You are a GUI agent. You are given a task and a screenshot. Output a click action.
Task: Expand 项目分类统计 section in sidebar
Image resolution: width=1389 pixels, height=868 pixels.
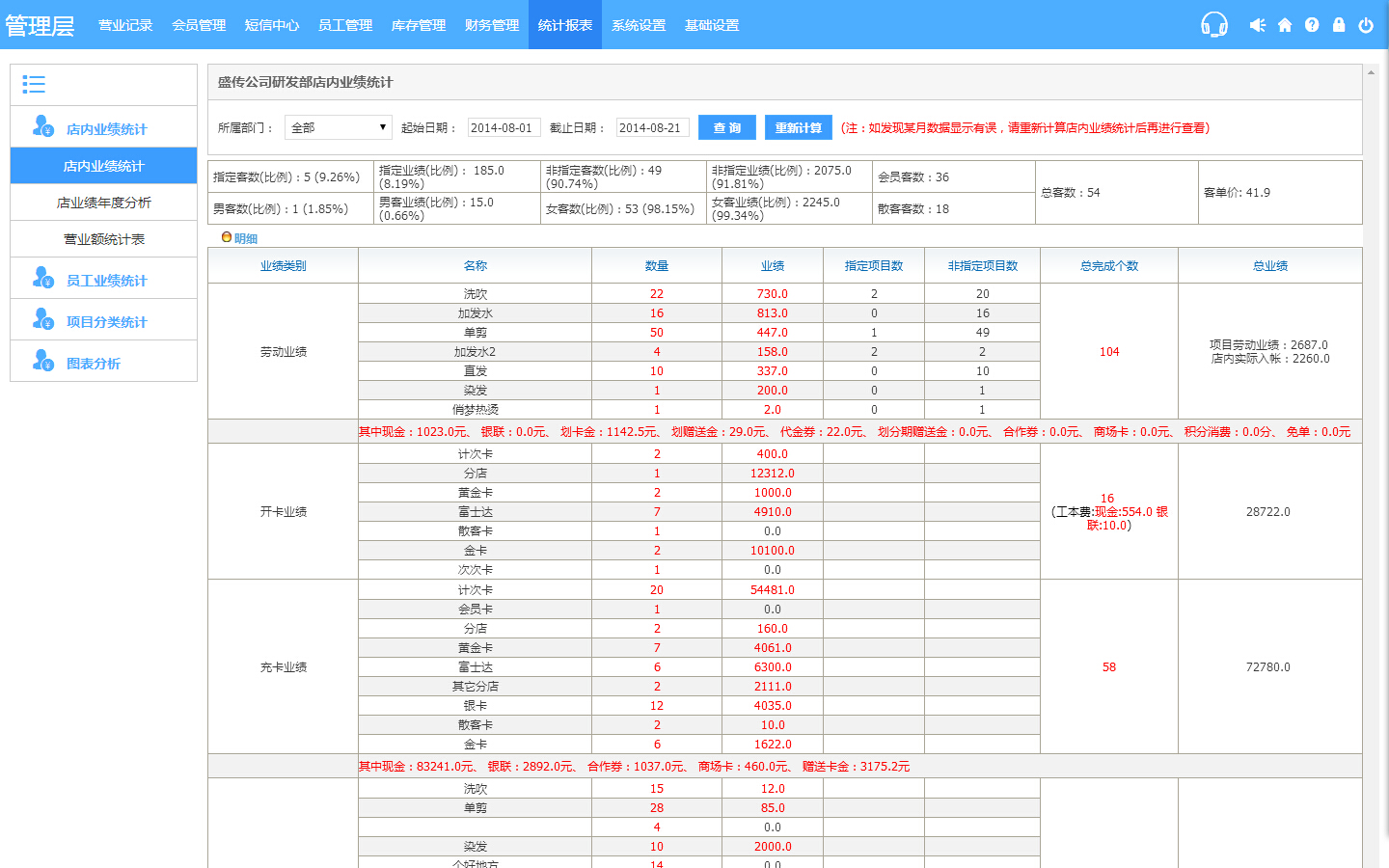[106, 322]
